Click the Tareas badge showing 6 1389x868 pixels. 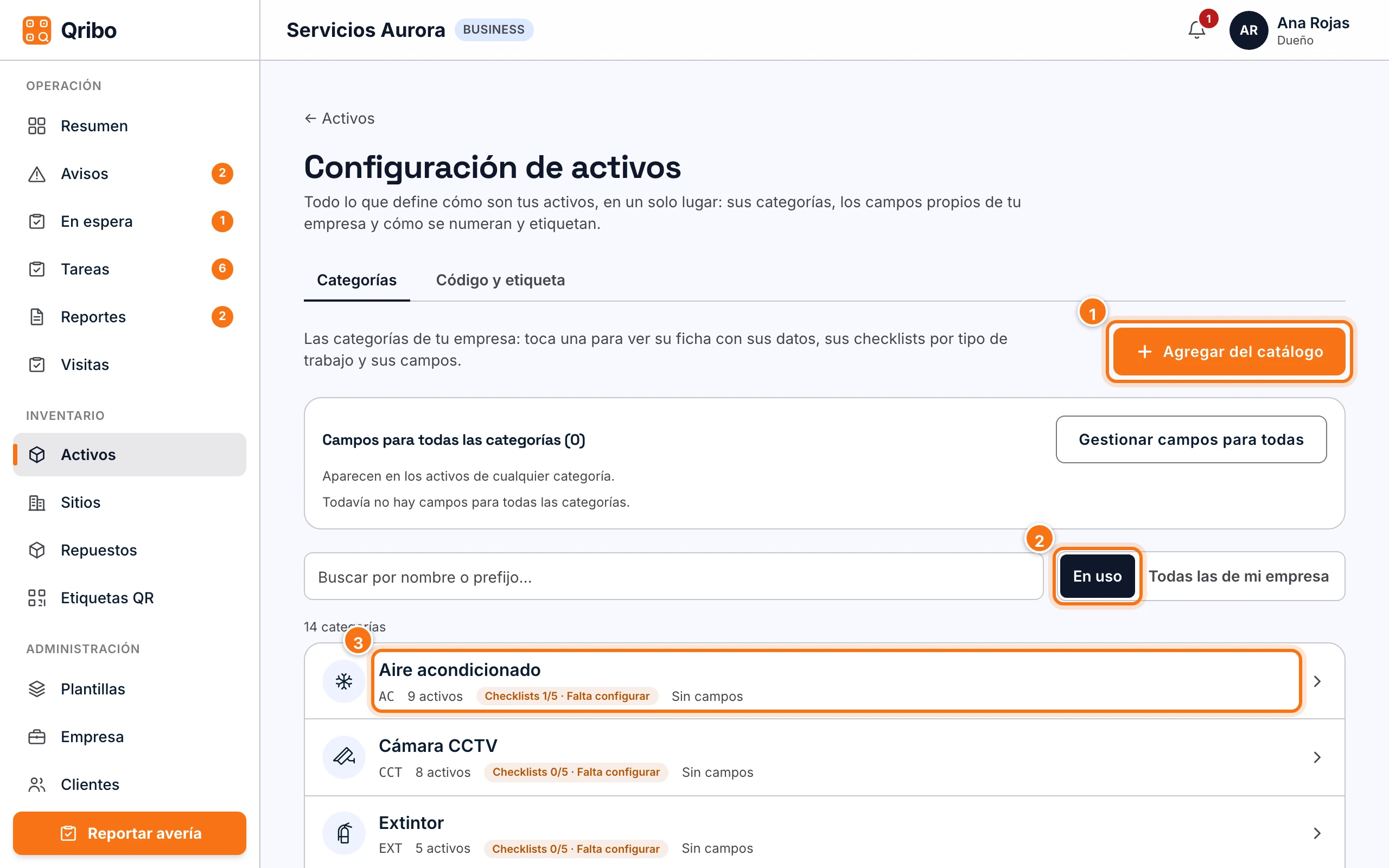[222, 269]
